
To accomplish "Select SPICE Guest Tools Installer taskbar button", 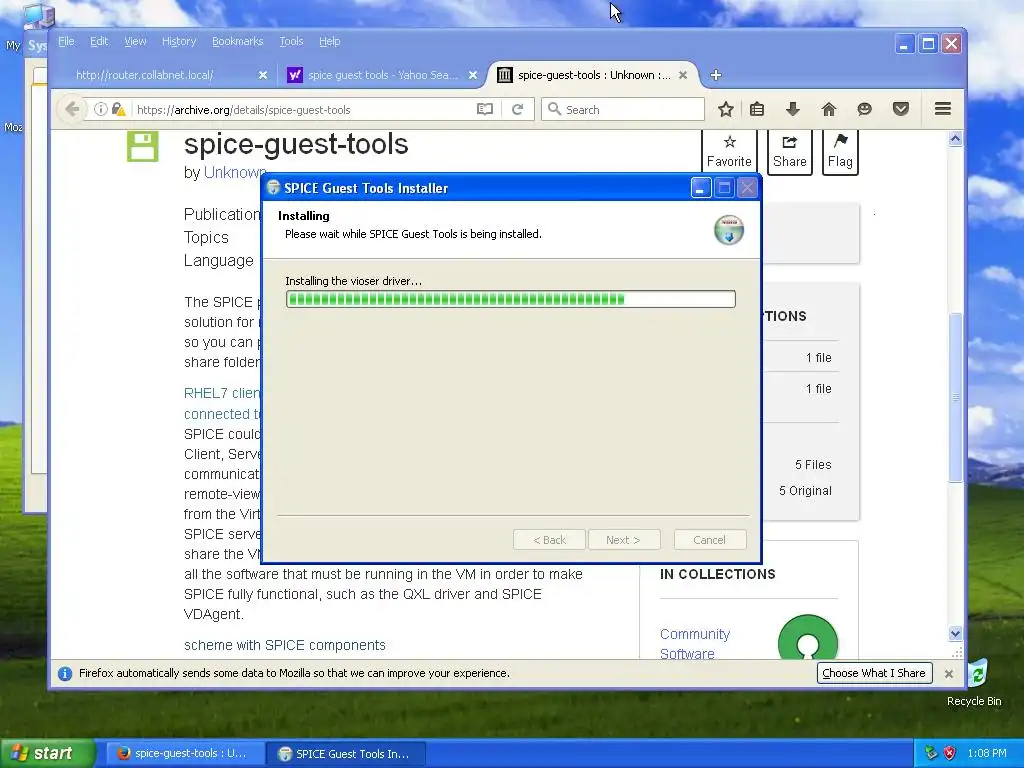I will click(346, 754).
